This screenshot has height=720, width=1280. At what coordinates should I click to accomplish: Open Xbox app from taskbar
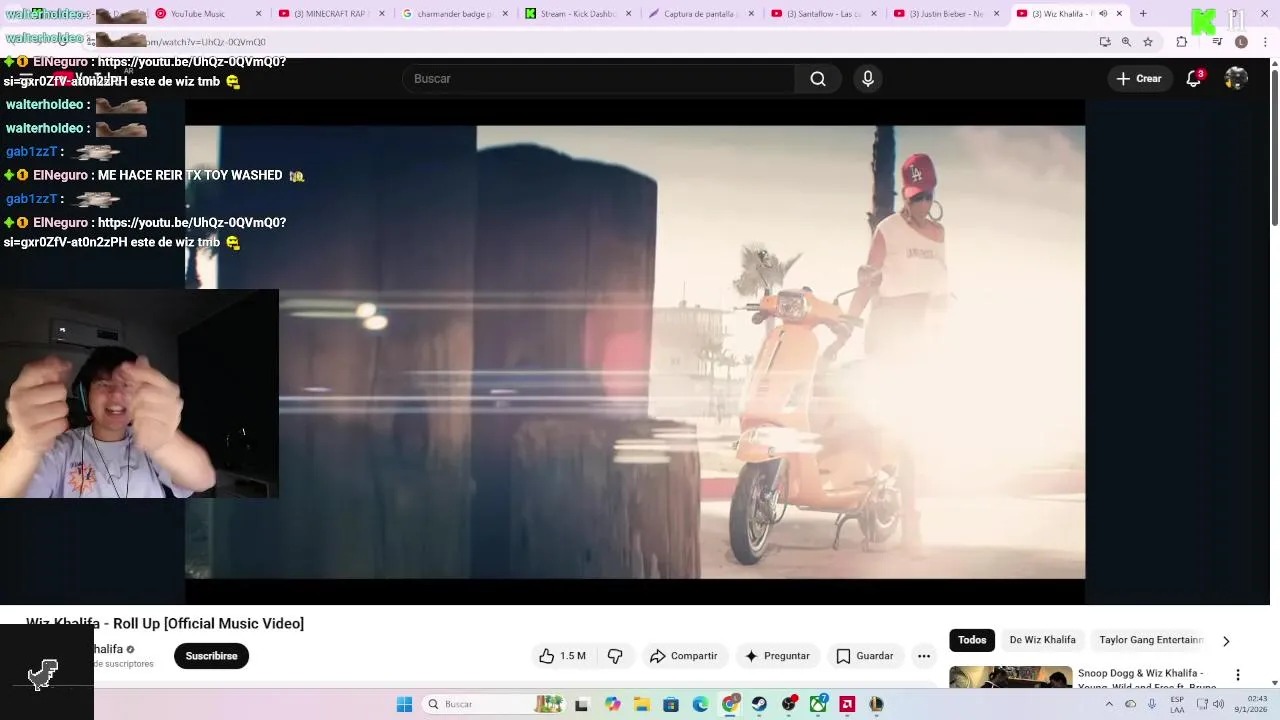pos(818,704)
